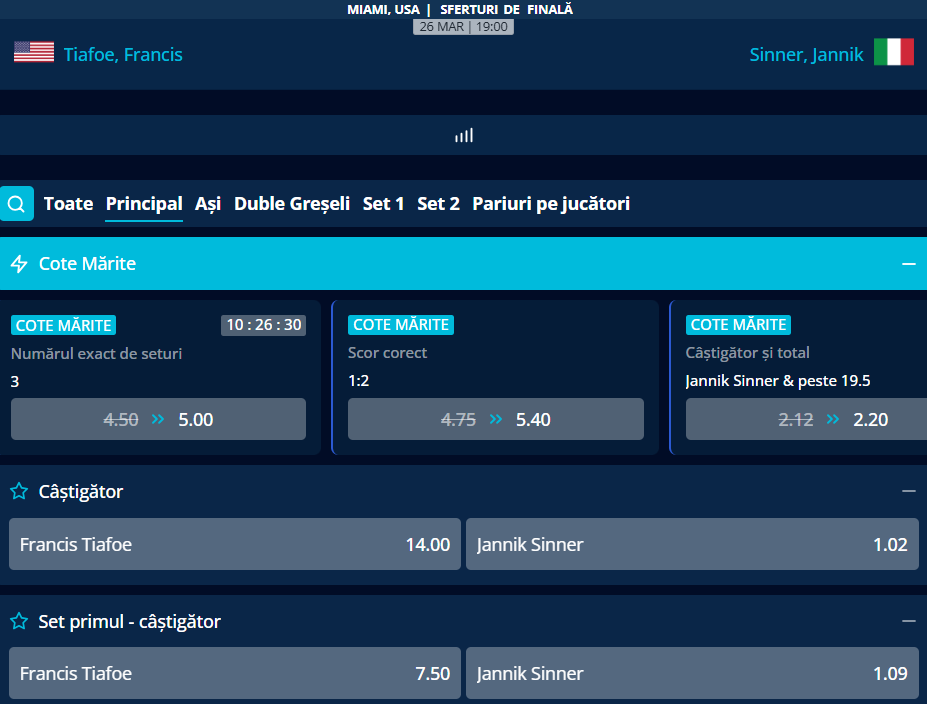Viewport: 927px width, 704px height.
Task: Click the statistics bars icon
Action: [x=464, y=135]
